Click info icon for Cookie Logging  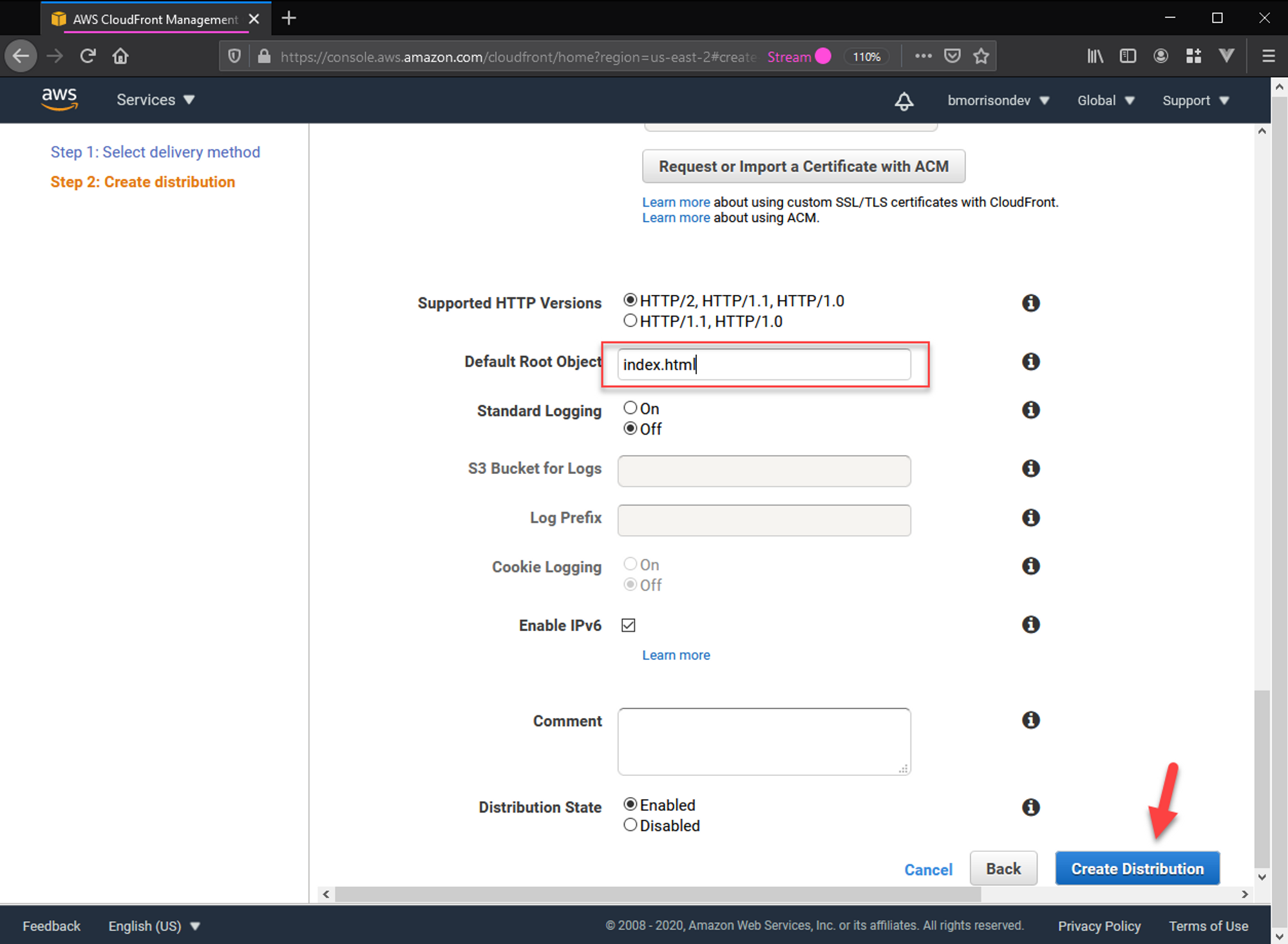tap(1031, 565)
